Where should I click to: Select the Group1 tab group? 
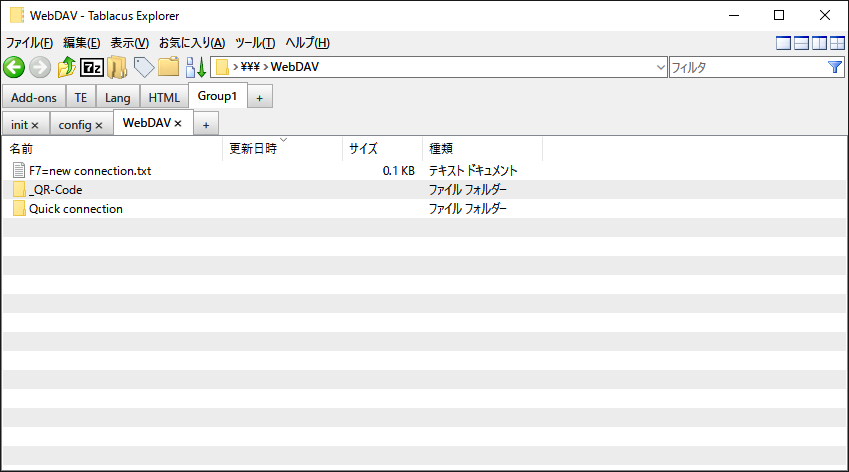coord(218,96)
